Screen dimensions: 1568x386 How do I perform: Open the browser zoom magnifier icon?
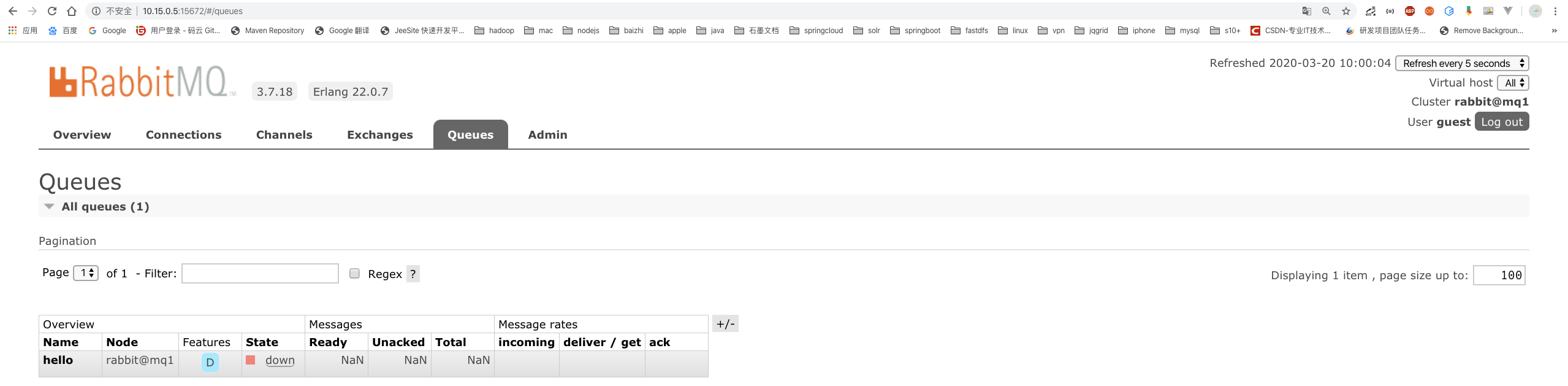tap(1326, 11)
